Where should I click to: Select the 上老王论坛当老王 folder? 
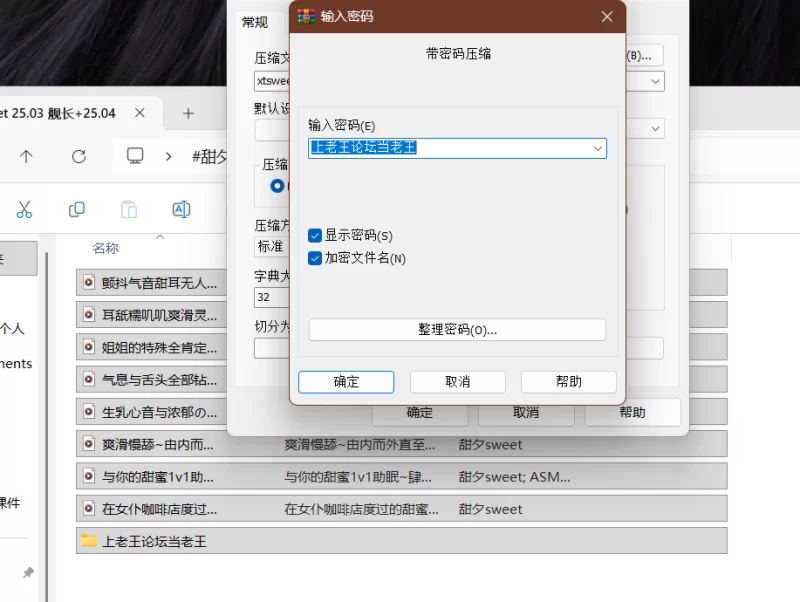tap(158, 541)
